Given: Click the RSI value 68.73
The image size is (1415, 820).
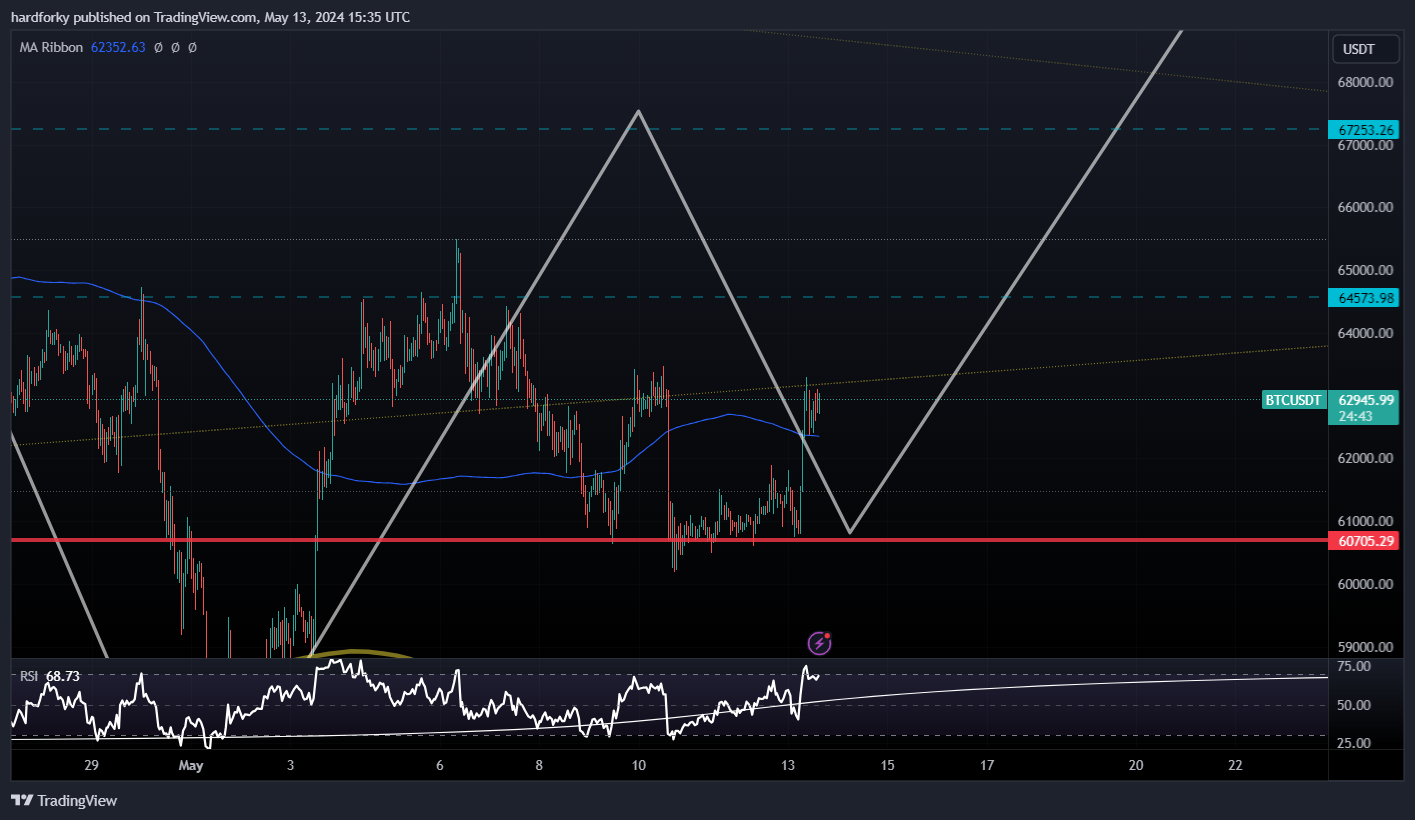Looking at the screenshot, I should [x=63, y=676].
